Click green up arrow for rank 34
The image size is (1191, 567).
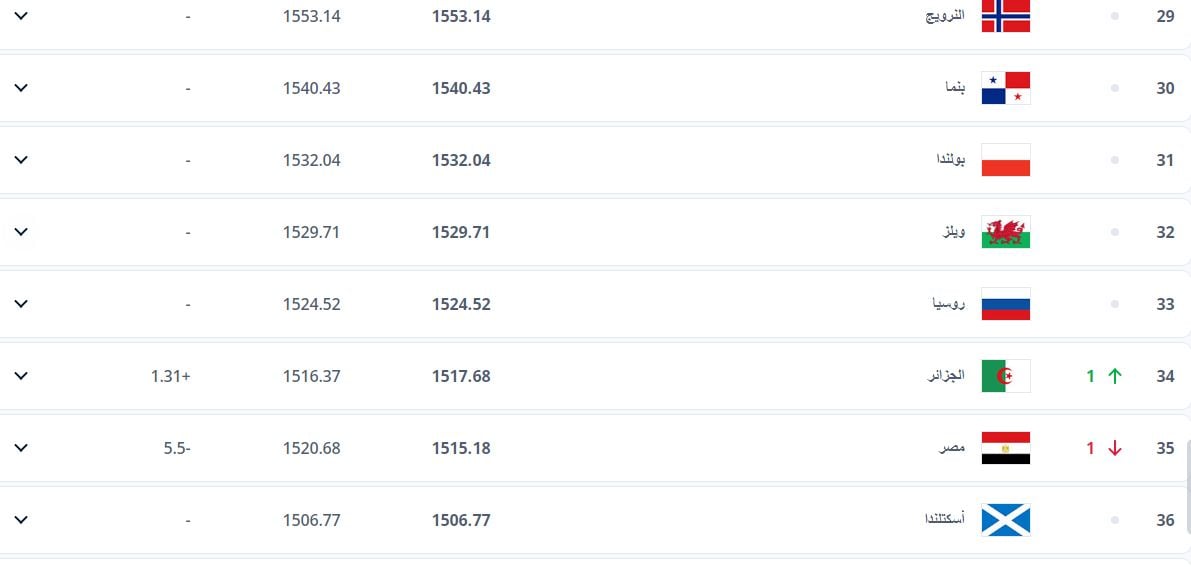point(1115,376)
